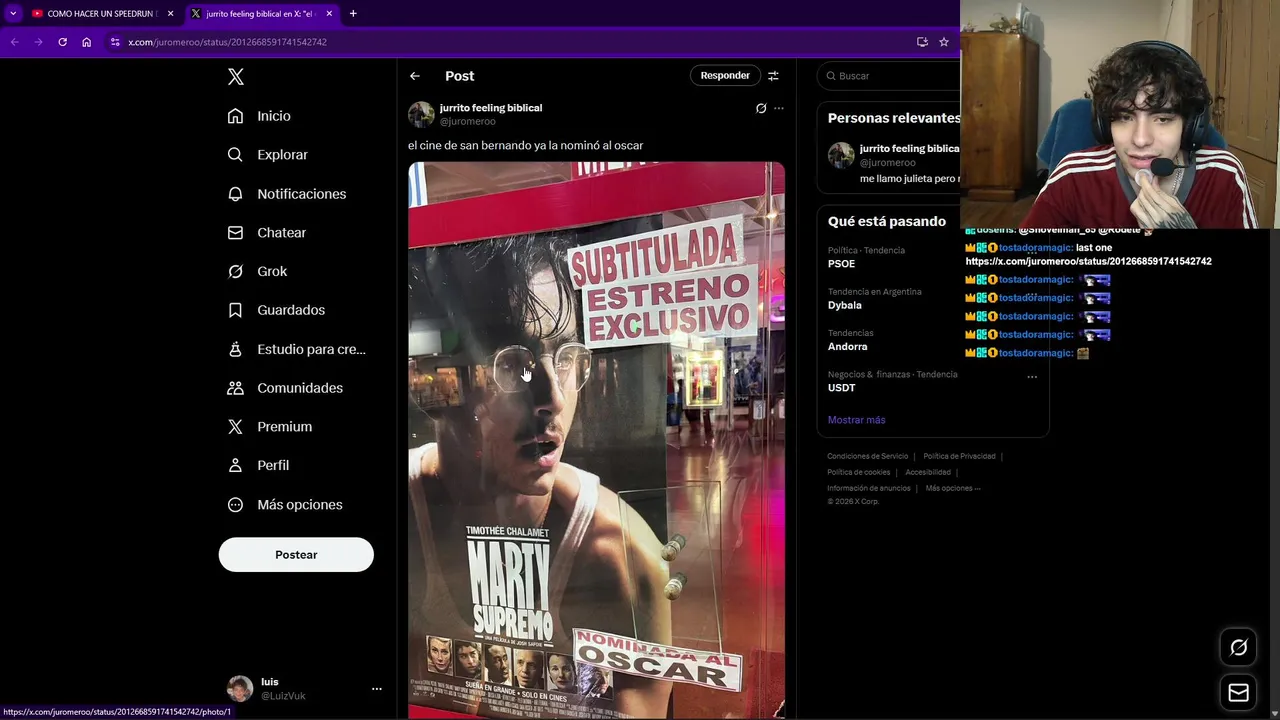Open the X logo home icon
This screenshot has width=1280, height=720.
(236, 77)
